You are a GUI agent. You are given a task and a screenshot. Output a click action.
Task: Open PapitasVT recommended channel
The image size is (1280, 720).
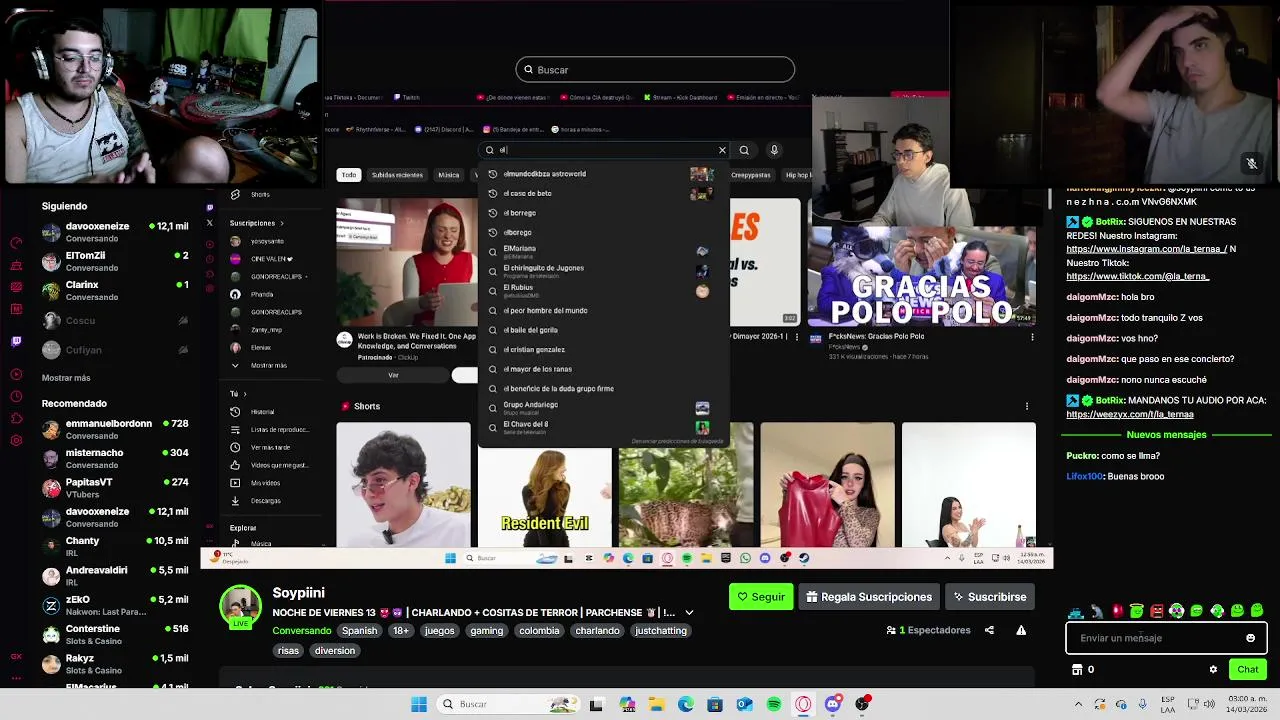click(115, 487)
